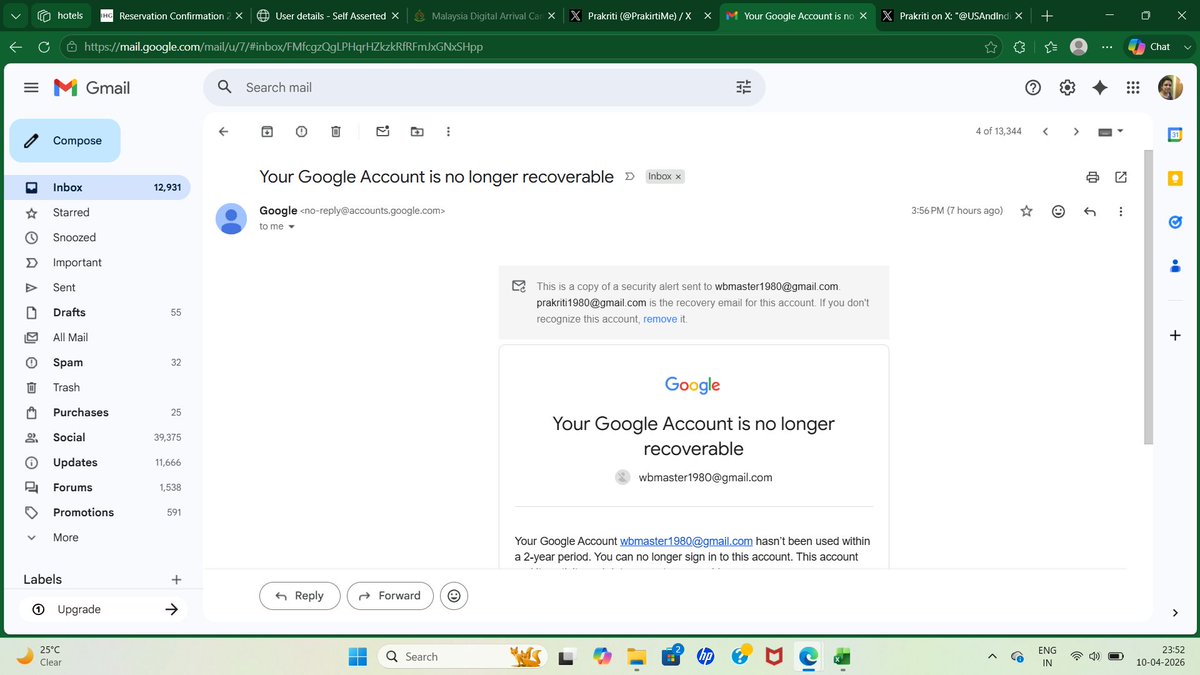
Task: Archive this email
Action: click(267, 131)
